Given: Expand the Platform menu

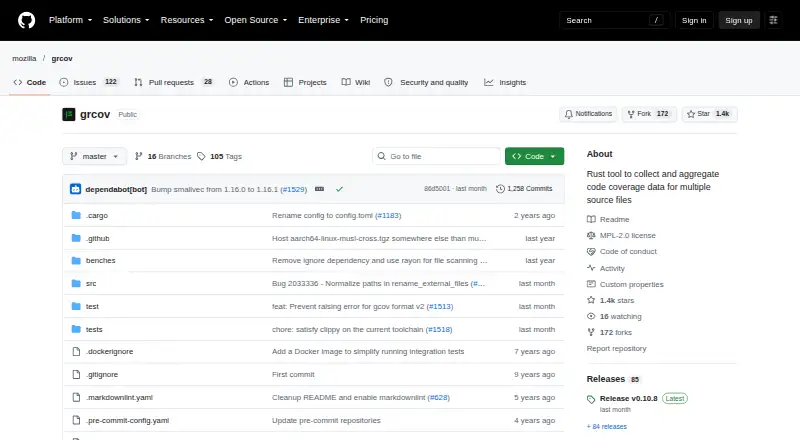Looking at the screenshot, I should pos(70,20).
